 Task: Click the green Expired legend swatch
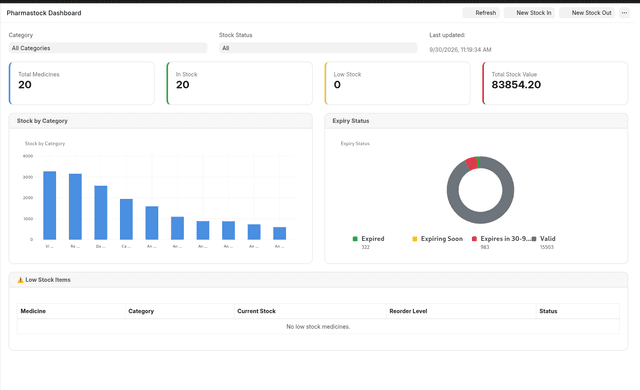pyautogui.click(x=355, y=239)
